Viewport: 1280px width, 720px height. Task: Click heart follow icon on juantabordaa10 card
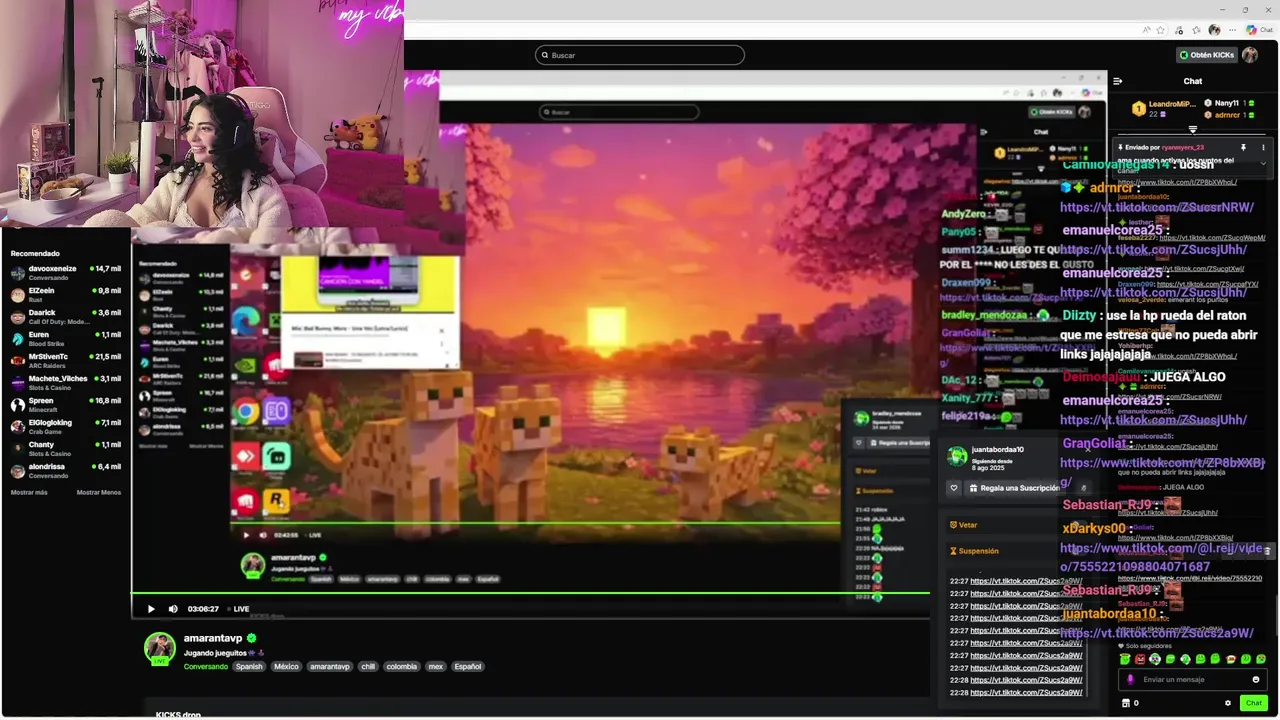[x=954, y=488]
